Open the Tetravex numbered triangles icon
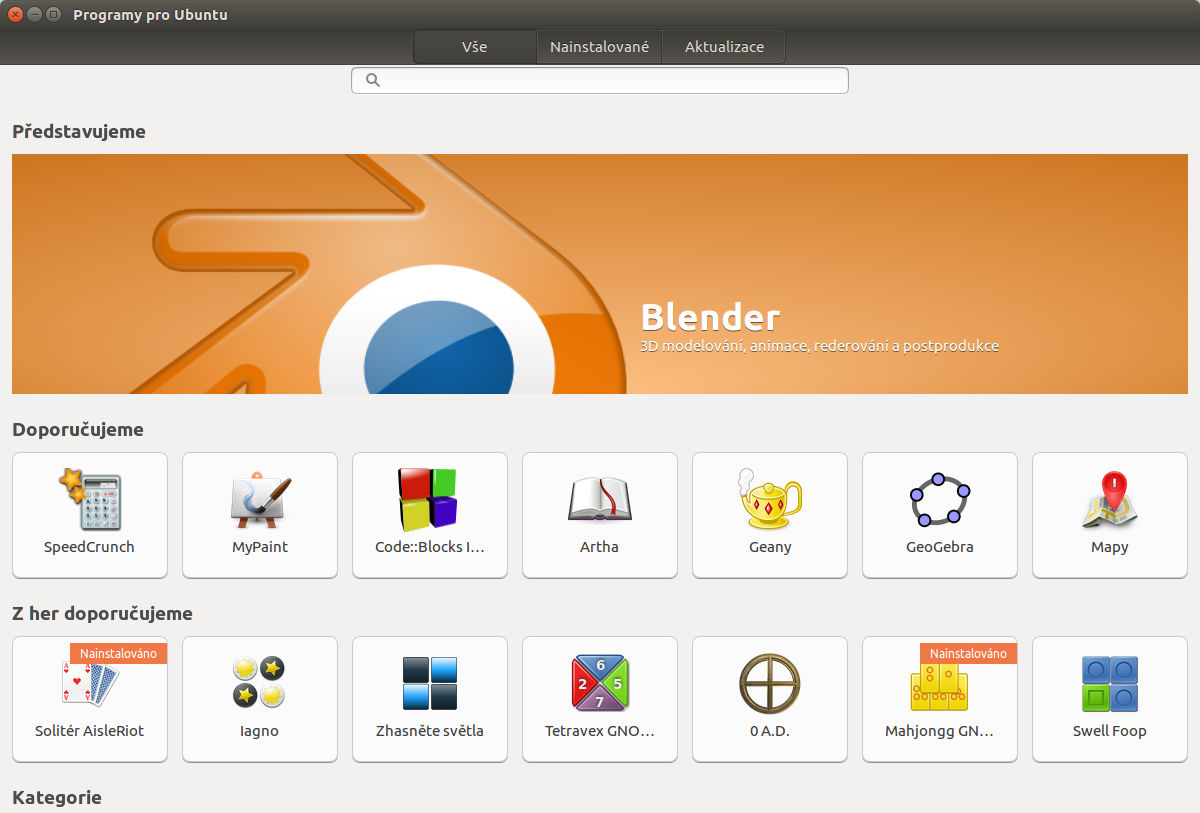 (600, 683)
